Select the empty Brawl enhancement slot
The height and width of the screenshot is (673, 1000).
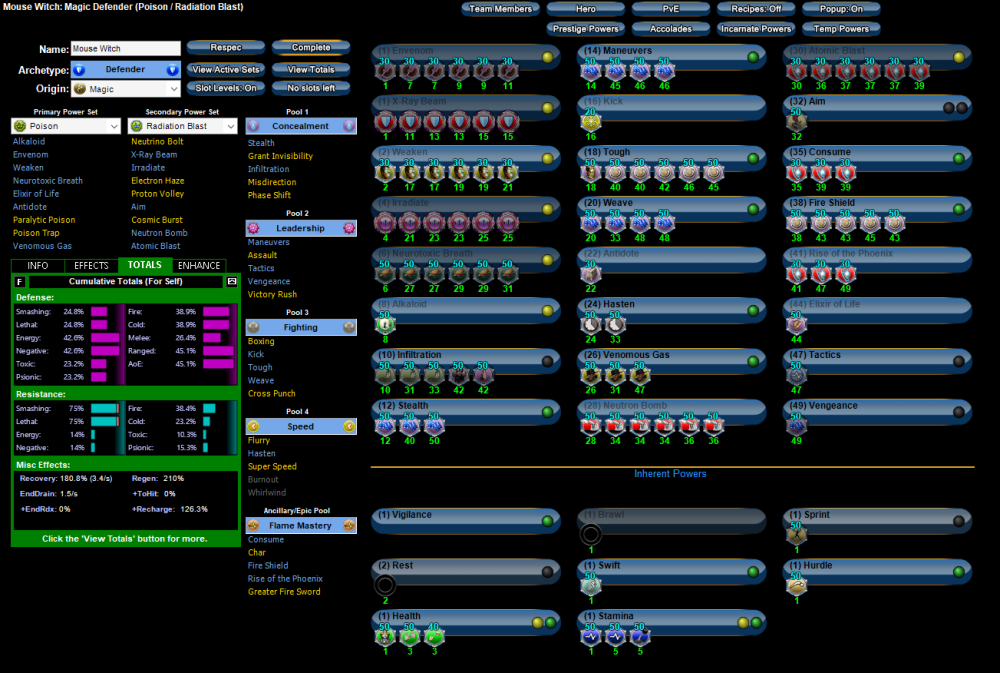click(592, 534)
